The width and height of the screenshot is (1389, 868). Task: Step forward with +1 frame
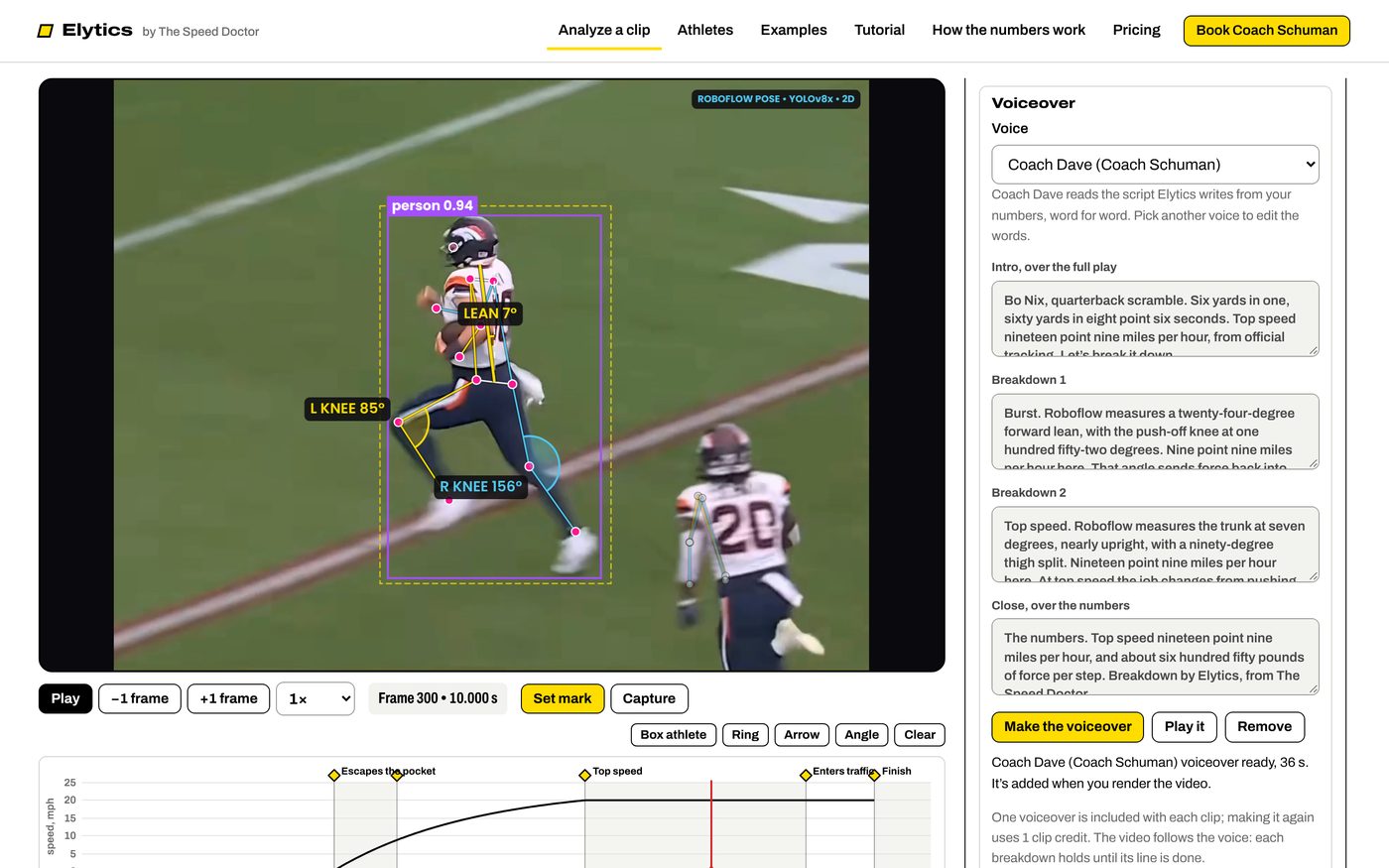click(x=228, y=698)
